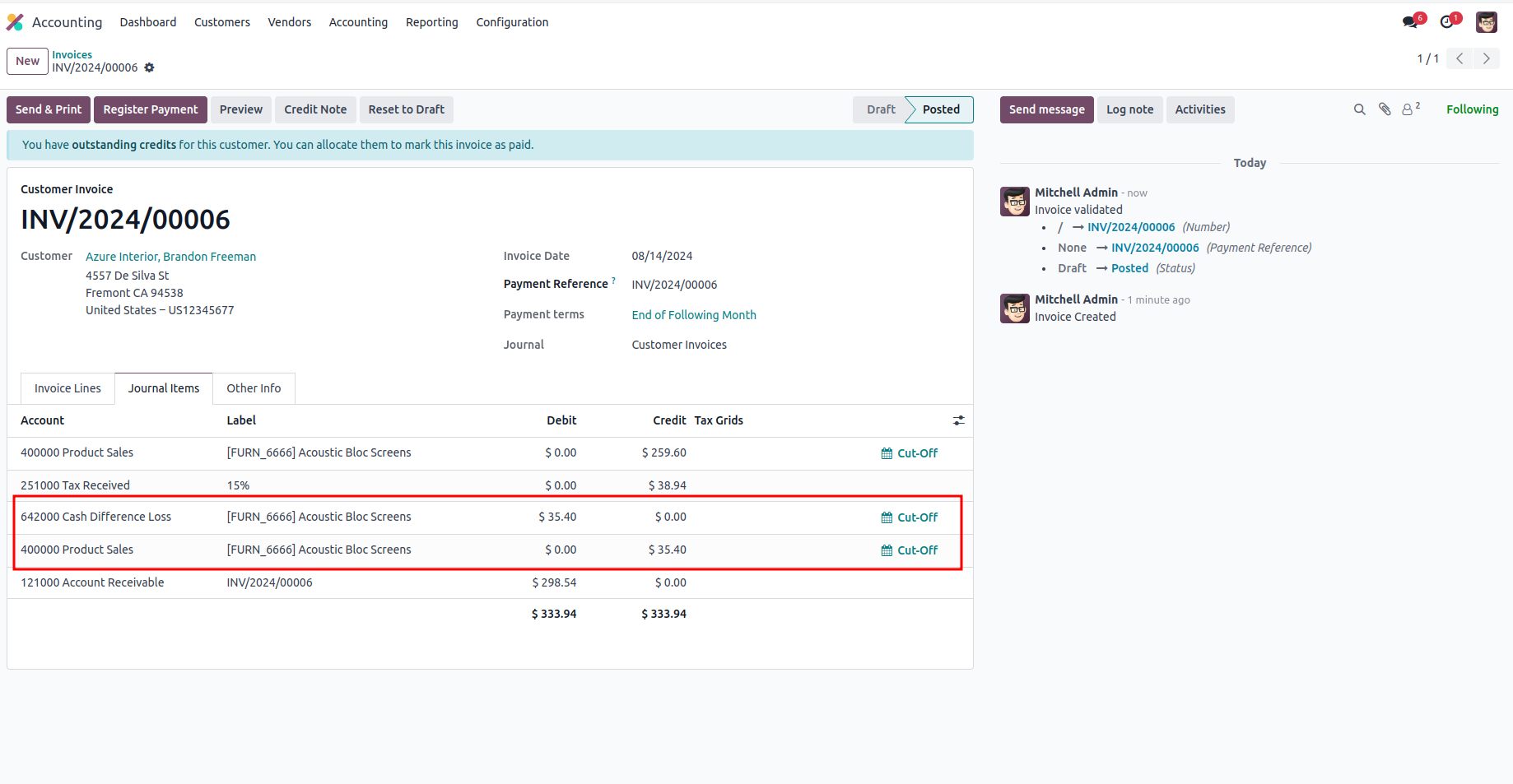Open Cut-Off for Cash Difference Loss row

[x=909, y=517]
